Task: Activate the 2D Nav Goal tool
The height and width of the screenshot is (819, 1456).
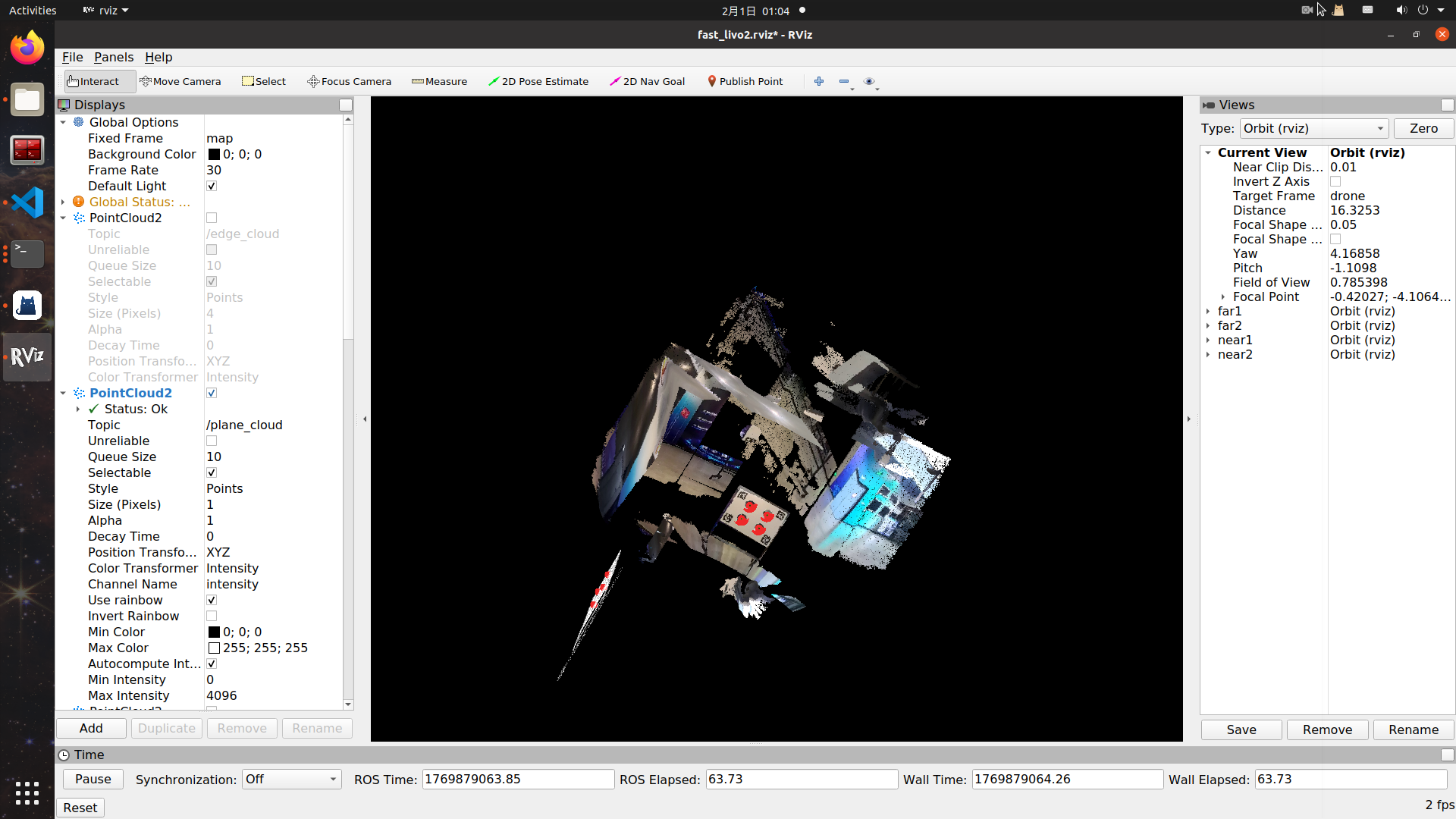Action: pos(647,81)
